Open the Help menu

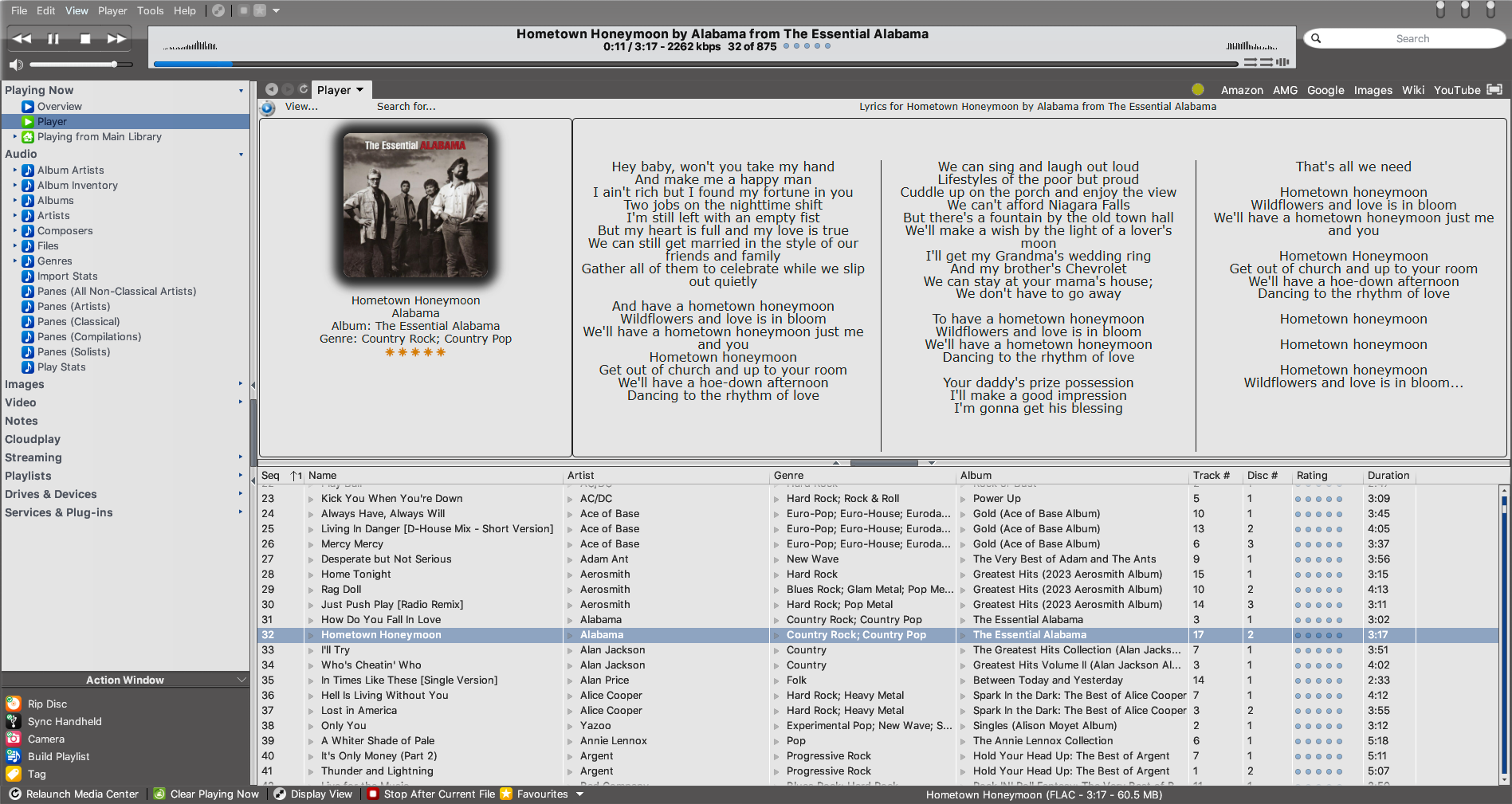point(185,10)
